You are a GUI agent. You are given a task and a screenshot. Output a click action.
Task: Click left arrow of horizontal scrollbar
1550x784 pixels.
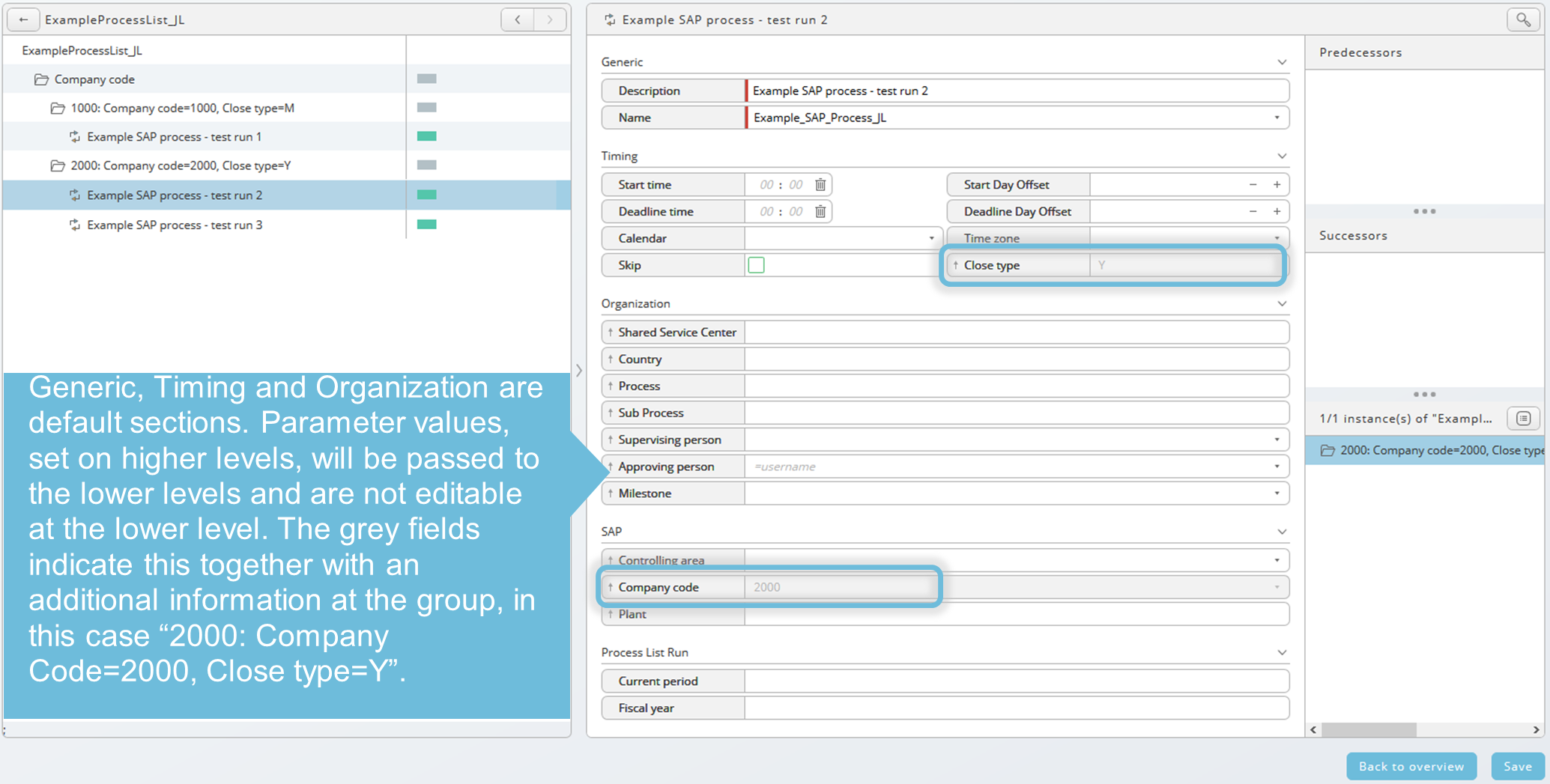pos(1313,729)
